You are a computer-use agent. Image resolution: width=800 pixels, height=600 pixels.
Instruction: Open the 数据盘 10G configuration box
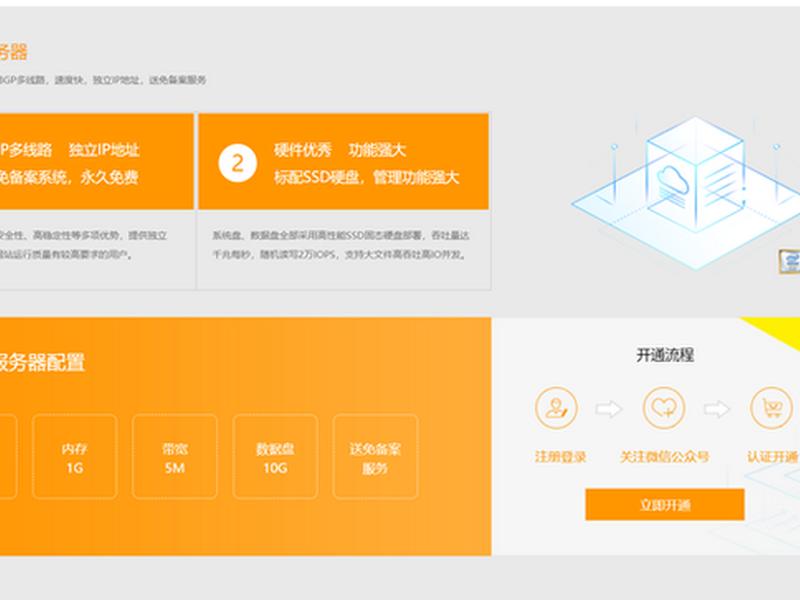pos(275,457)
